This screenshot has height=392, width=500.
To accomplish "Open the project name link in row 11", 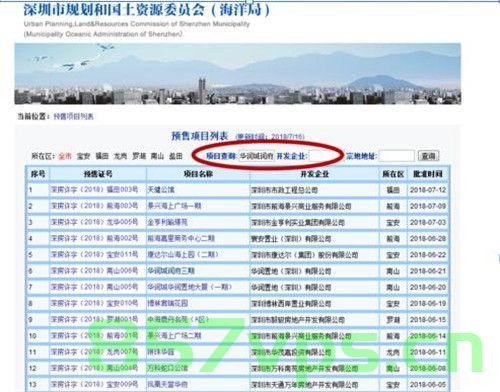I will click(x=161, y=352).
